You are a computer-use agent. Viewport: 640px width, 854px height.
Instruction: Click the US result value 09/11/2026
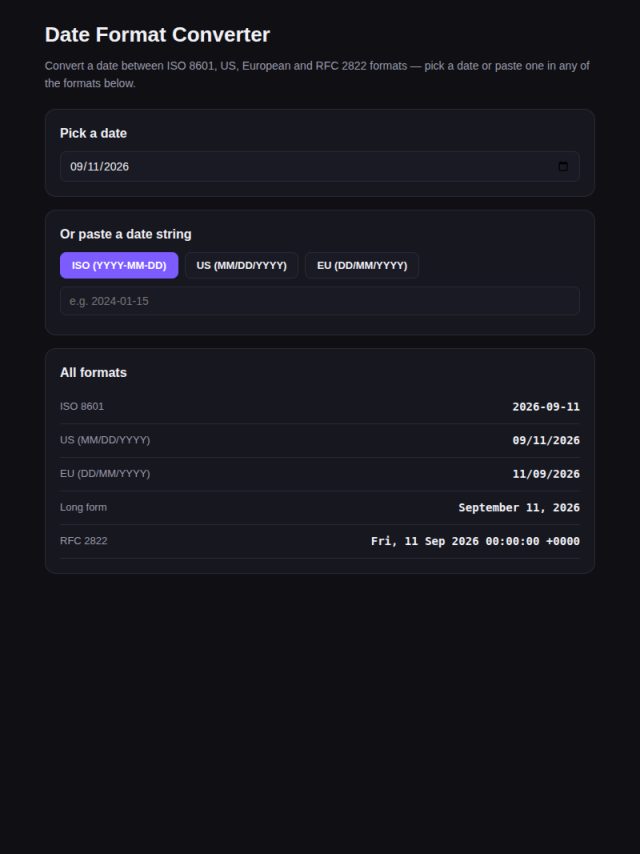546,440
